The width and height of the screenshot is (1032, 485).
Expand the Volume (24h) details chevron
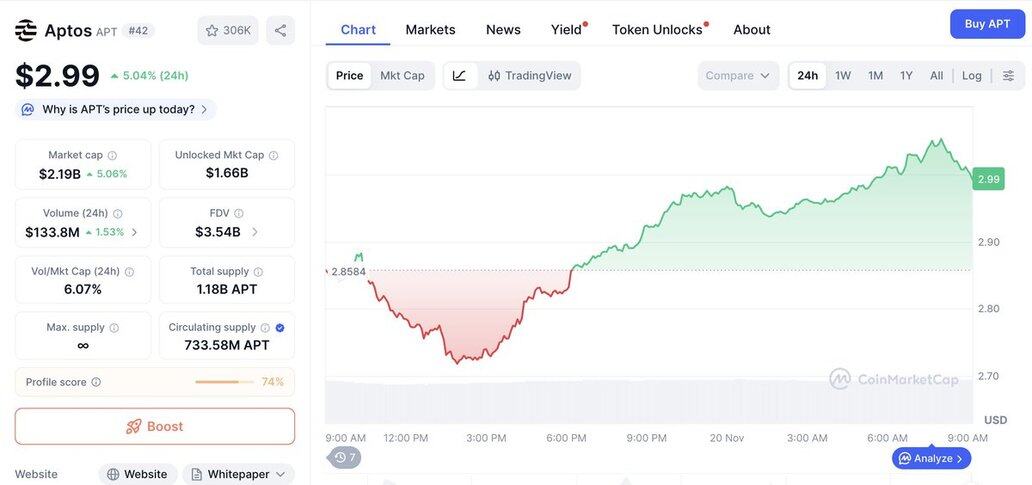point(135,232)
